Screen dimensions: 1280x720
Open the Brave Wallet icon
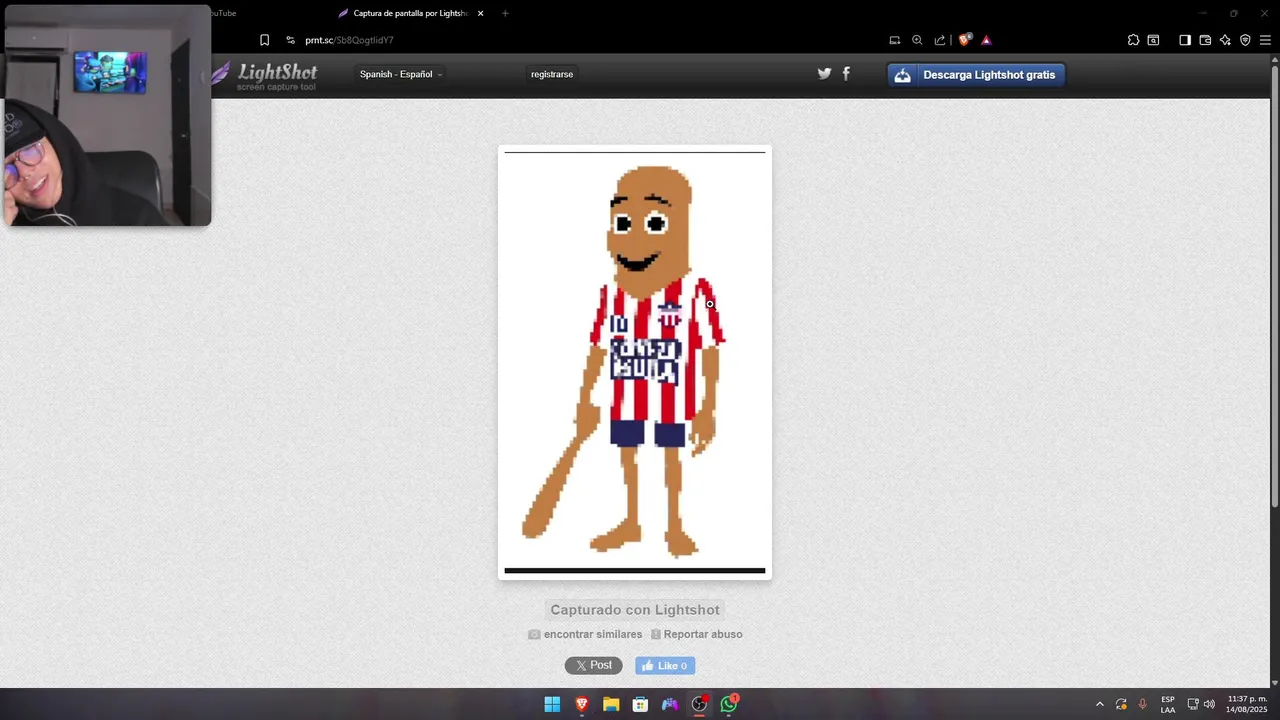[x=1205, y=40]
